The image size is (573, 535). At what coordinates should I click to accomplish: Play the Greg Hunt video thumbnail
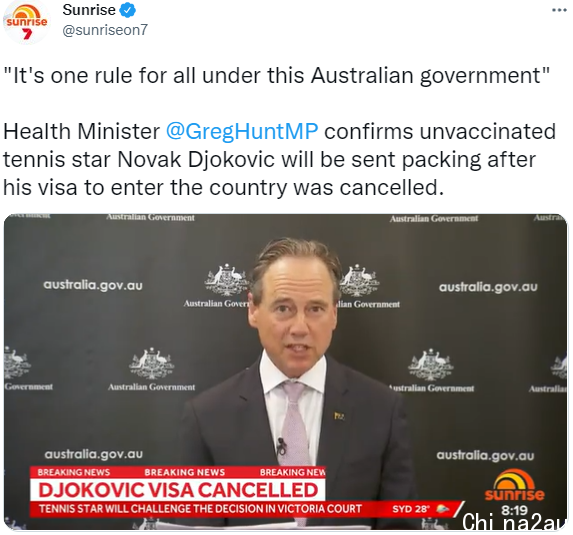285,371
